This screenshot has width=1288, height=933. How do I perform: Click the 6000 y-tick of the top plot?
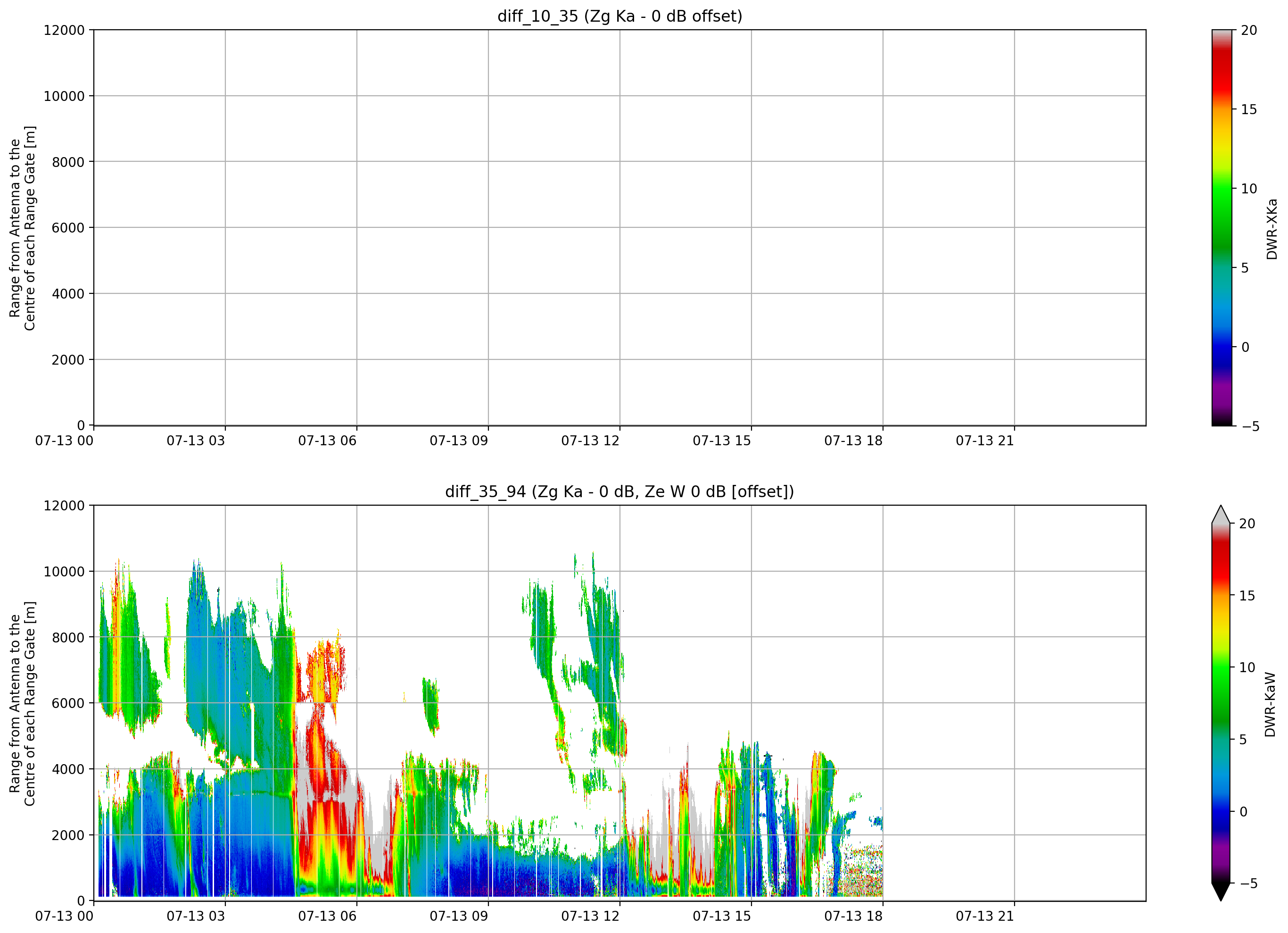click(68, 228)
